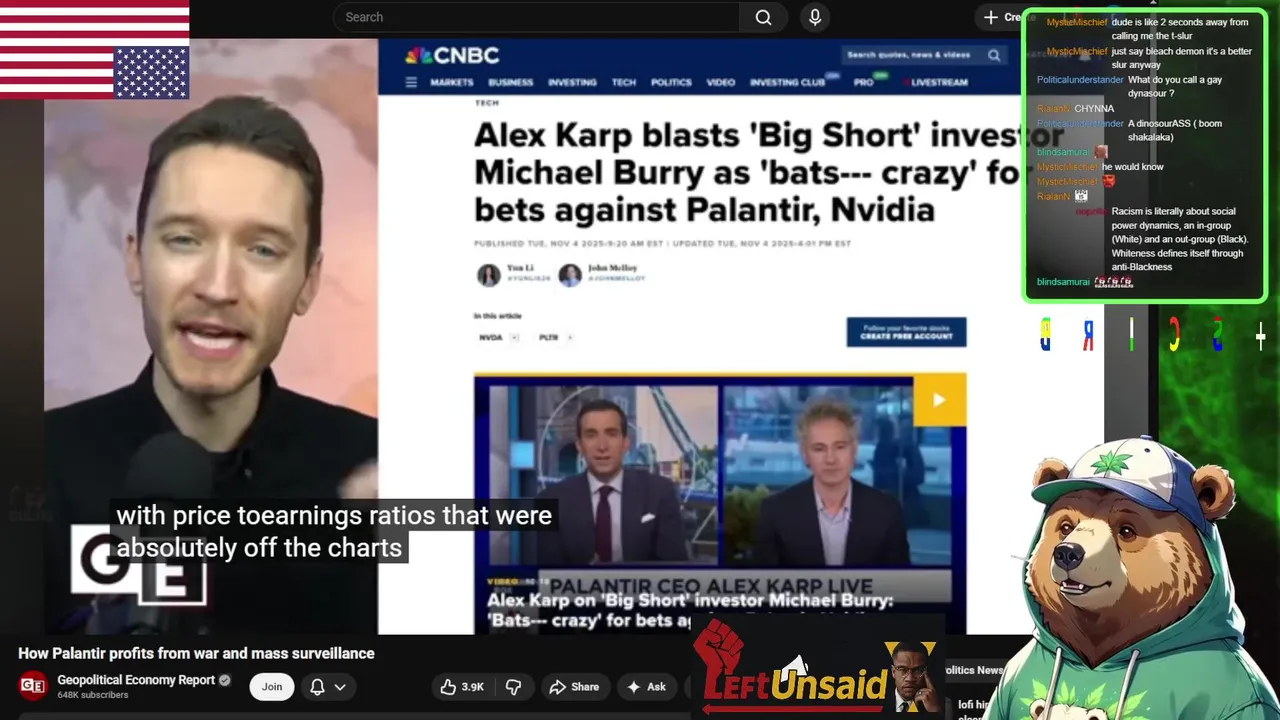Click into the YouTube search field
1280x720 pixels.
click(x=537, y=17)
